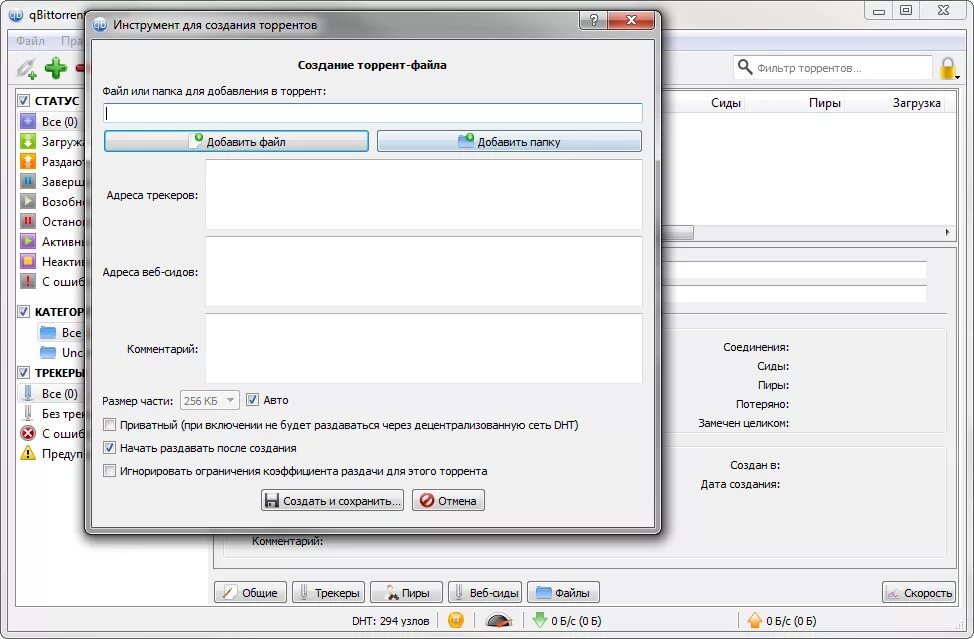Select the downloading status filter icon
This screenshot has height=639, width=974.
(x=28, y=142)
